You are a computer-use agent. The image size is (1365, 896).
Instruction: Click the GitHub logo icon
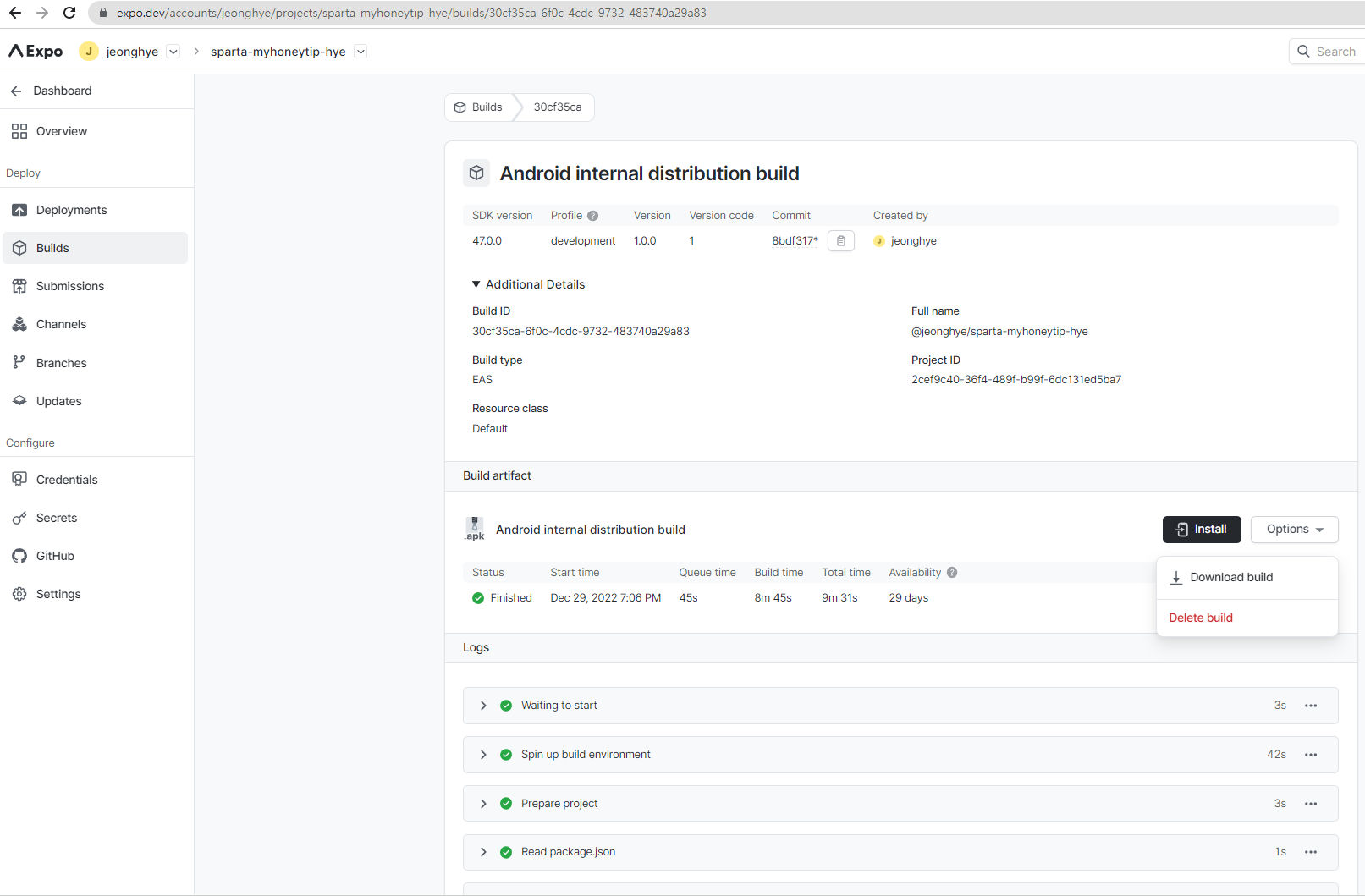click(x=19, y=556)
